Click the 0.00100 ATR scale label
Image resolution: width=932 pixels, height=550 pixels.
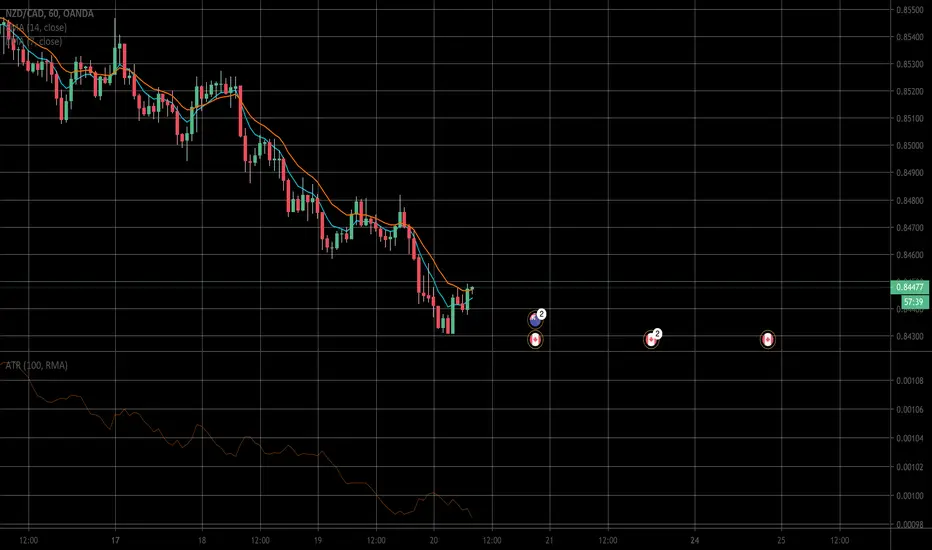pos(909,496)
